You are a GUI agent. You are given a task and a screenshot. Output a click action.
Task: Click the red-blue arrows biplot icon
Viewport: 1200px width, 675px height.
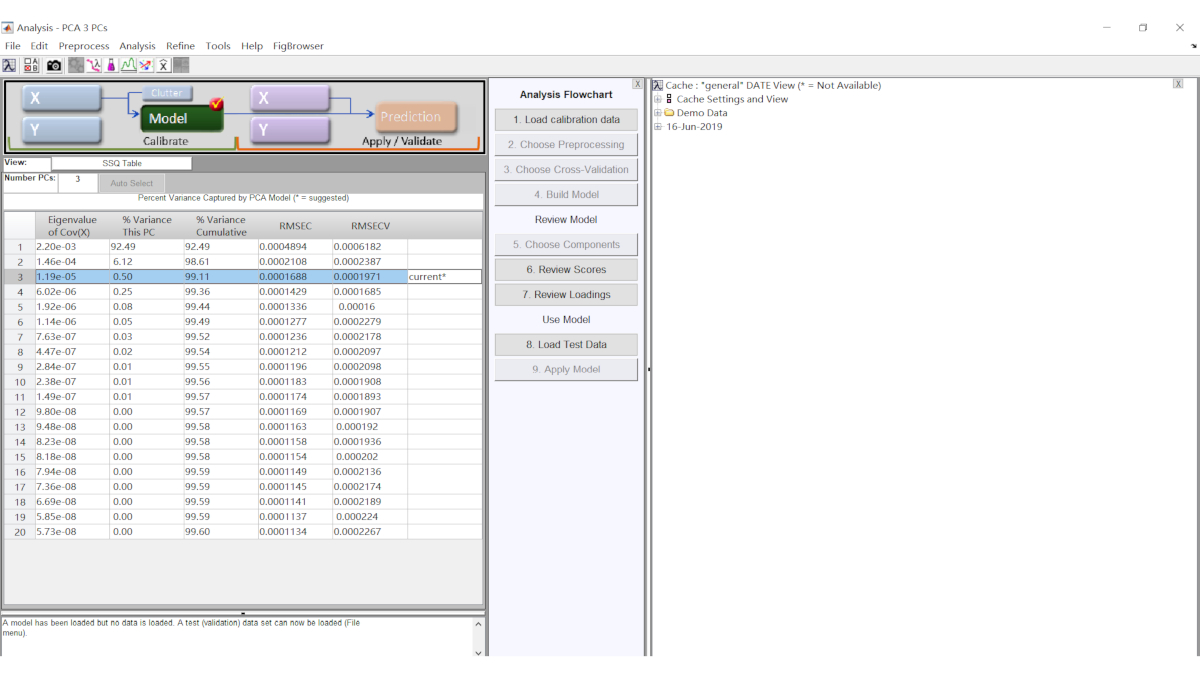(146, 65)
